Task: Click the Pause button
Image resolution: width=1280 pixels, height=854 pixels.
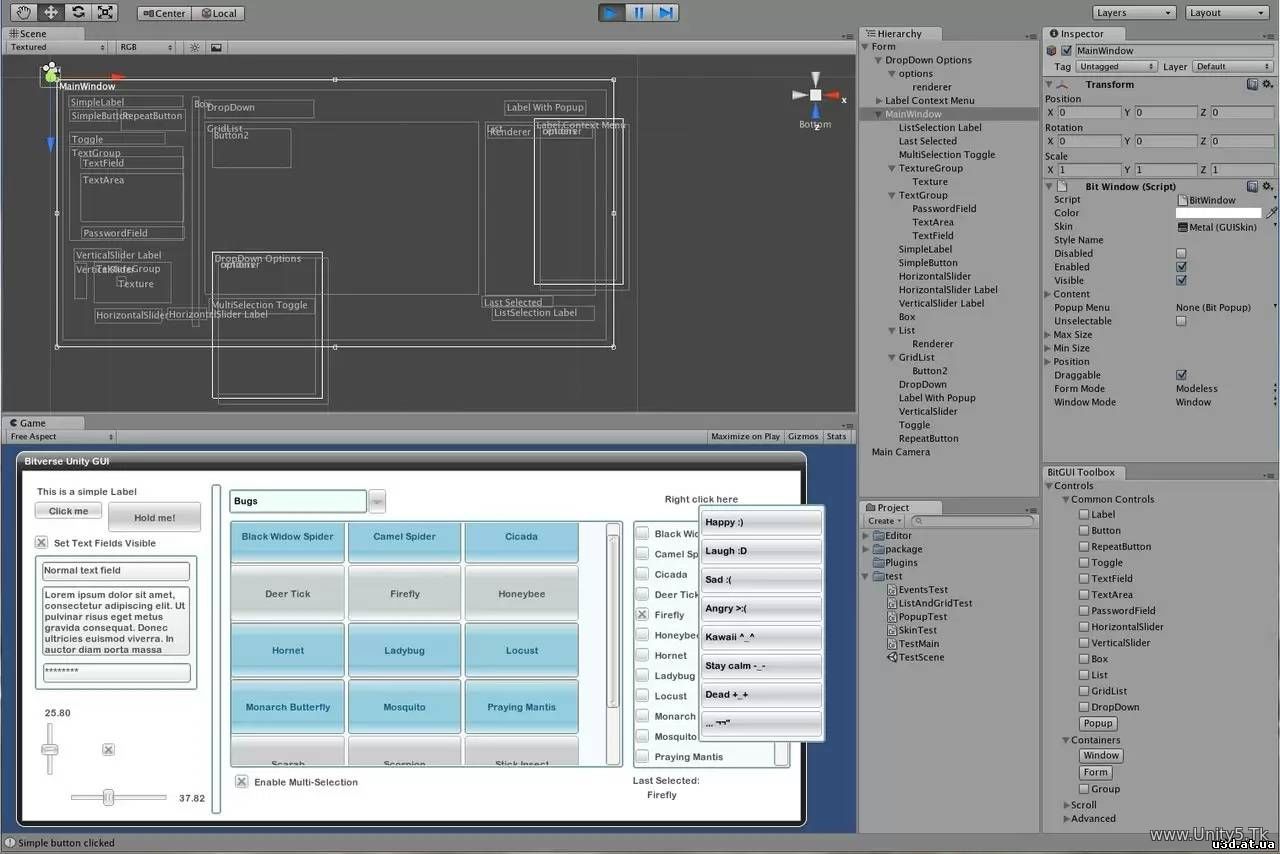Action: pos(639,13)
